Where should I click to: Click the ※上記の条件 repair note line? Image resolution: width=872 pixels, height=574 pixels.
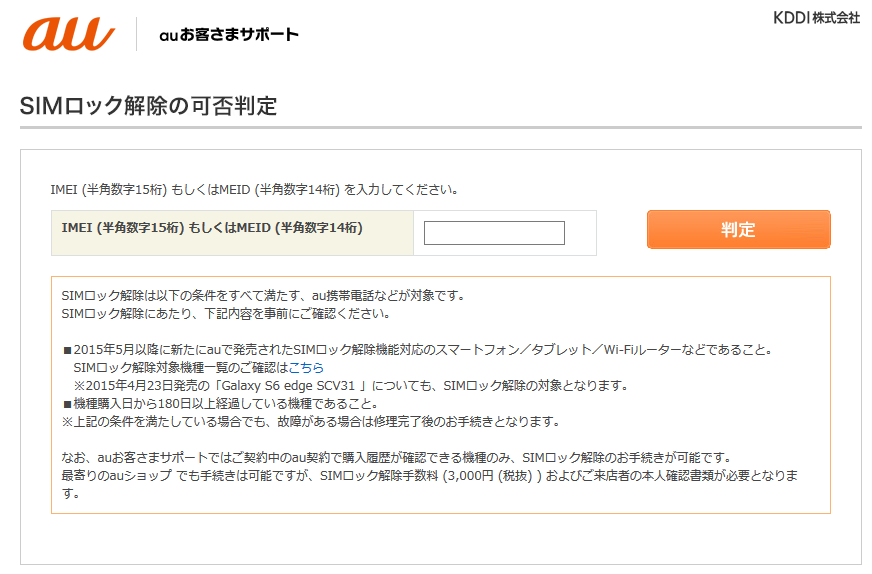point(311,422)
